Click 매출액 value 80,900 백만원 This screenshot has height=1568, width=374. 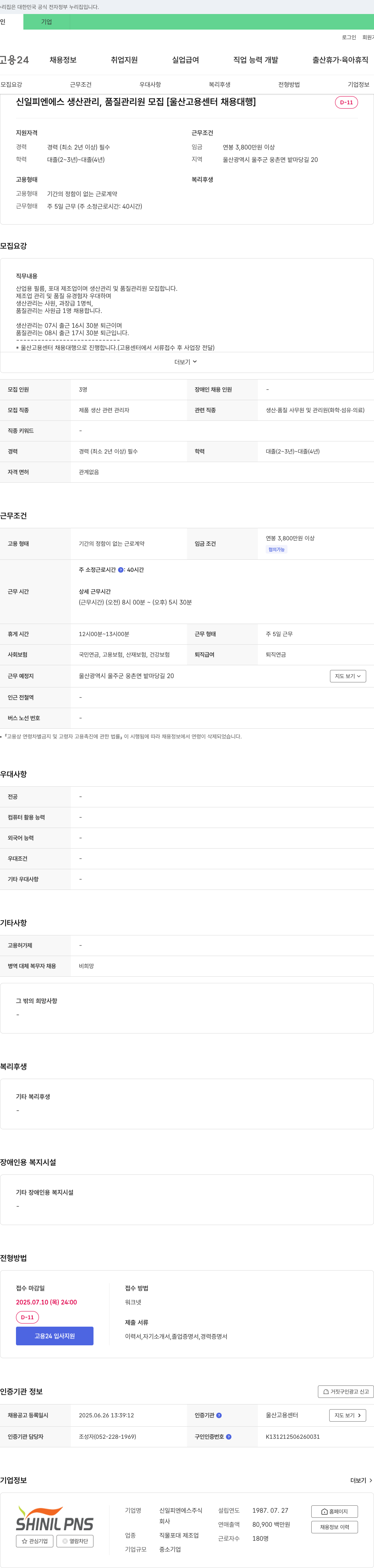pos(271,1525)
